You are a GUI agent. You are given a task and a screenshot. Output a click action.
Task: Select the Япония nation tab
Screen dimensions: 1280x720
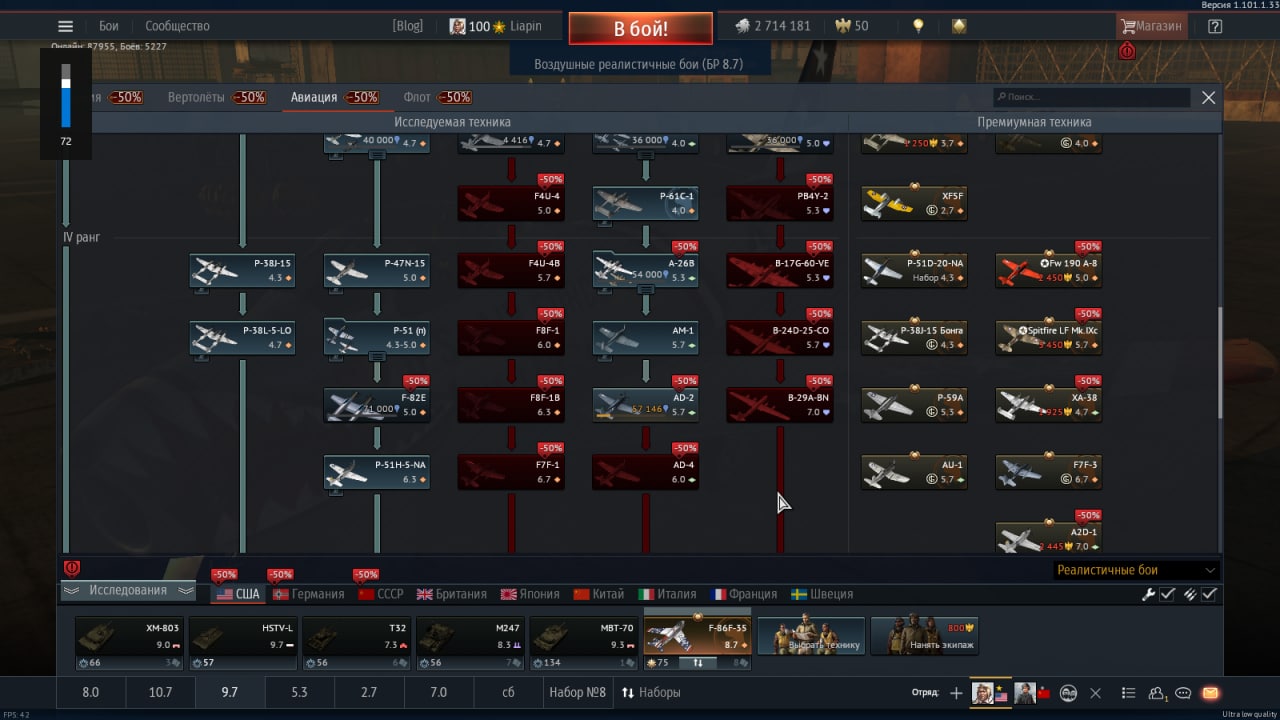click(530, 594)
